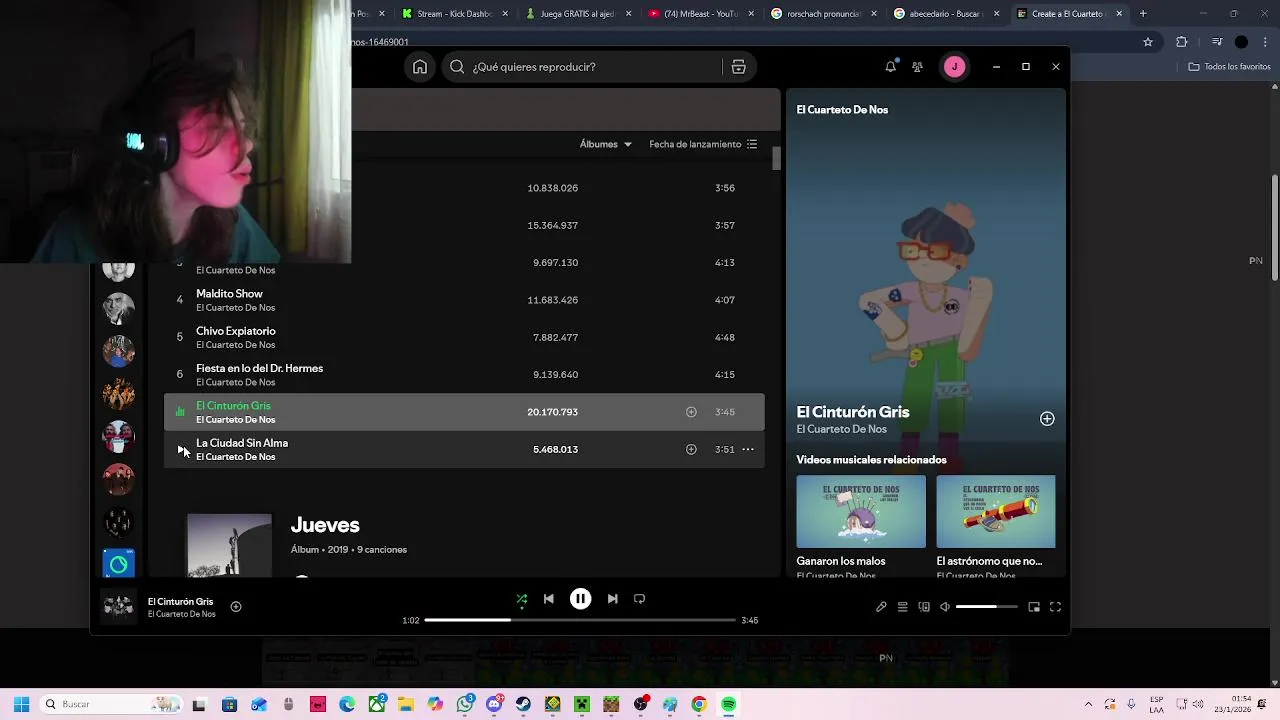Open Spotify icon in the taskbar
The height and width of the screenshot is (720, 1280).
728,704
